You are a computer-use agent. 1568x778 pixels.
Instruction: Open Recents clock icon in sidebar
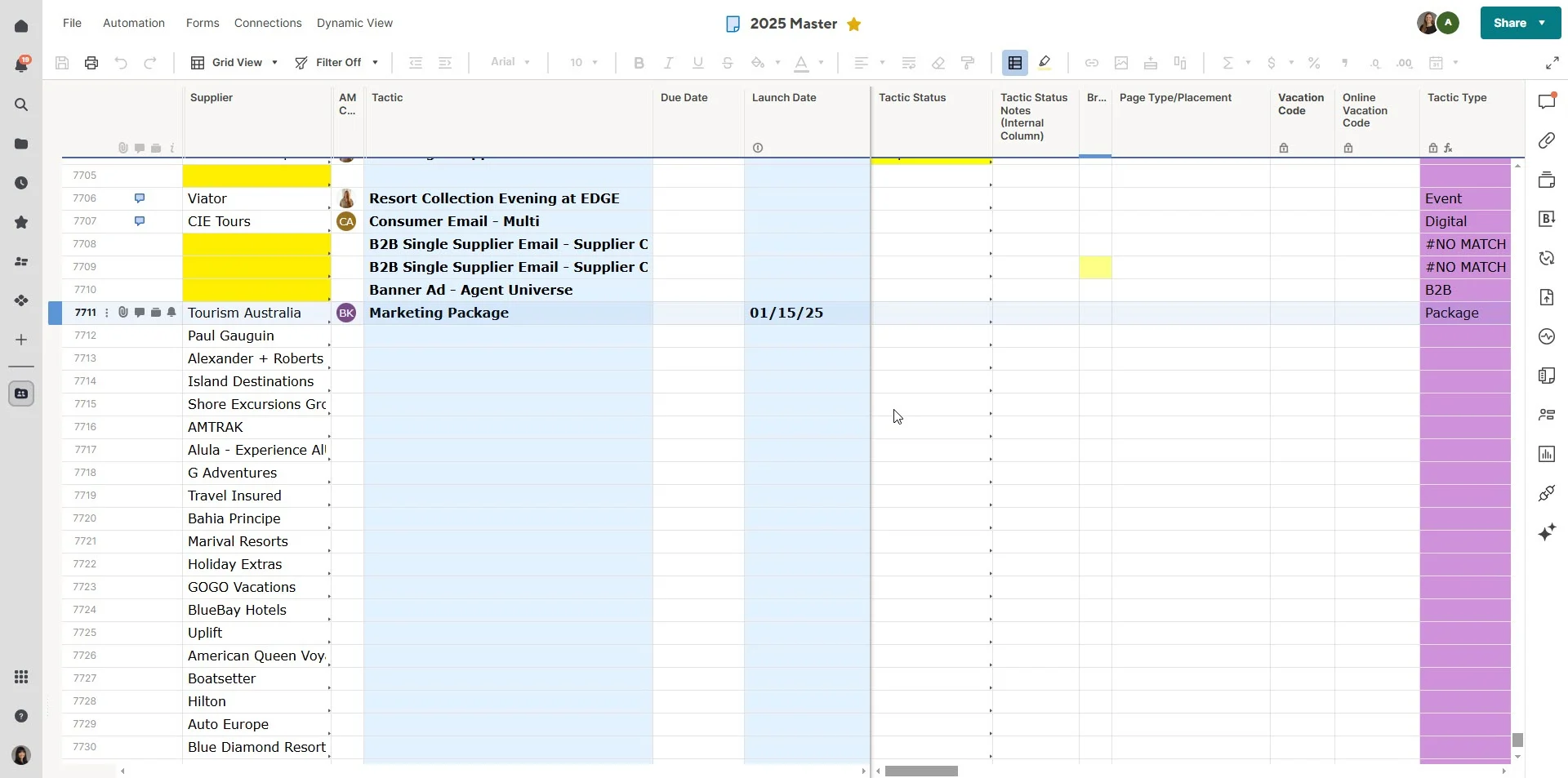21,183
